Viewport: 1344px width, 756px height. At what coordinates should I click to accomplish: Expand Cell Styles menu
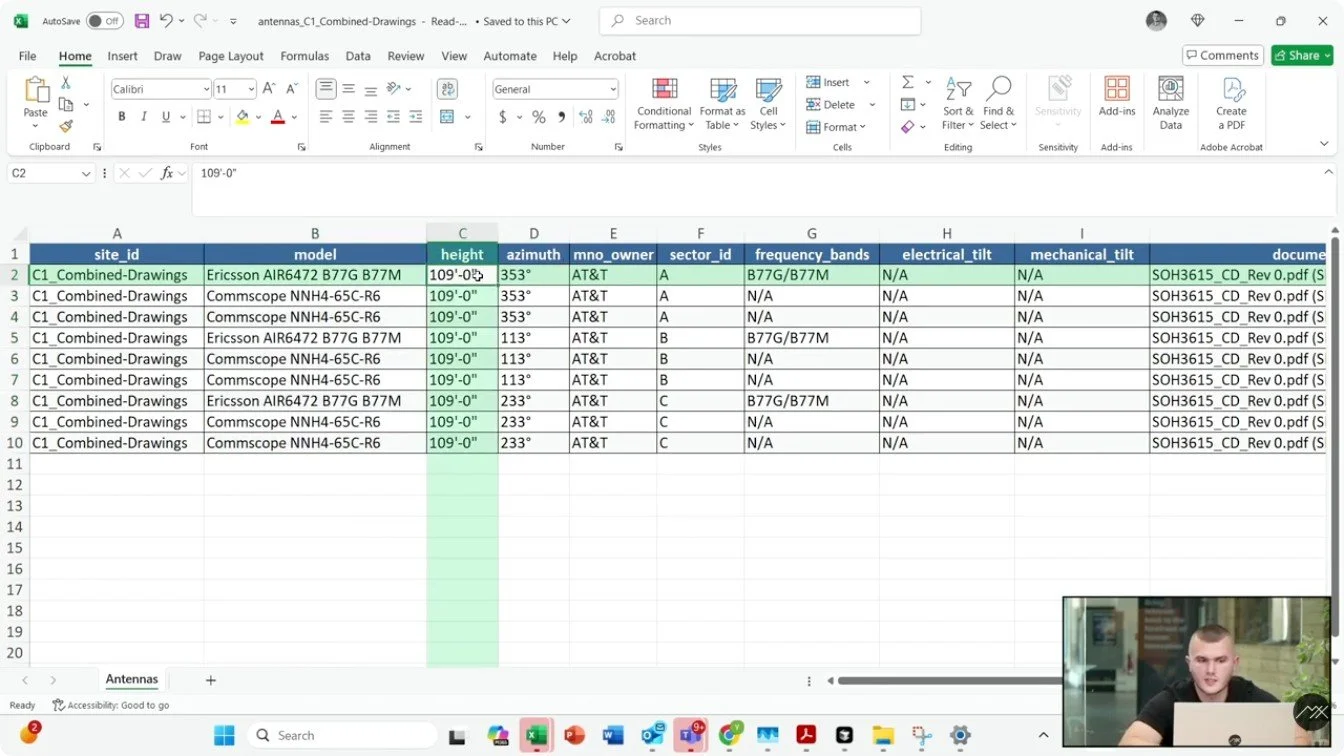click(768, 103)
